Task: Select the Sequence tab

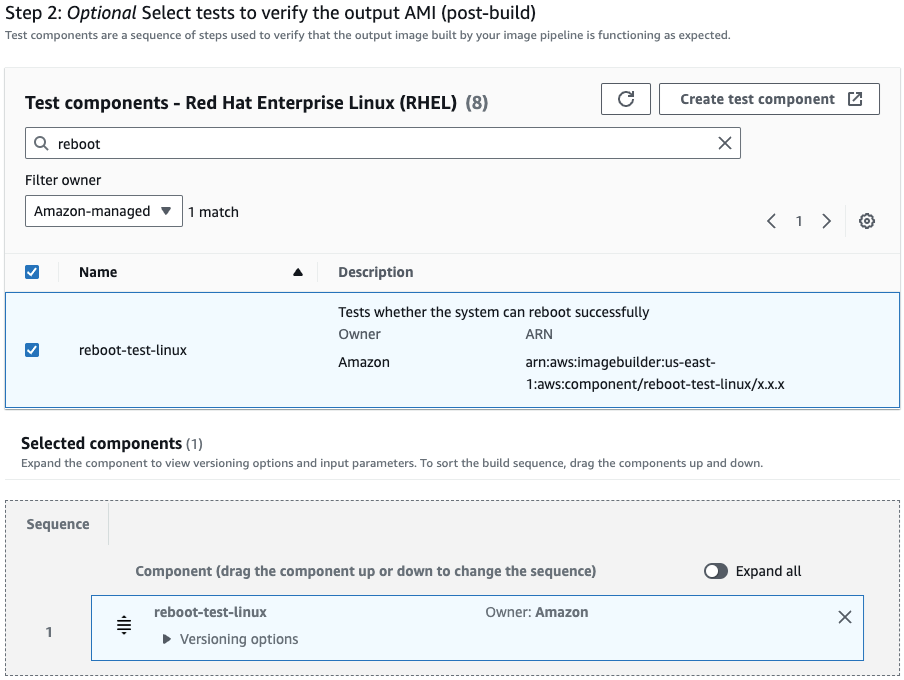Action: tap(57, 523)
